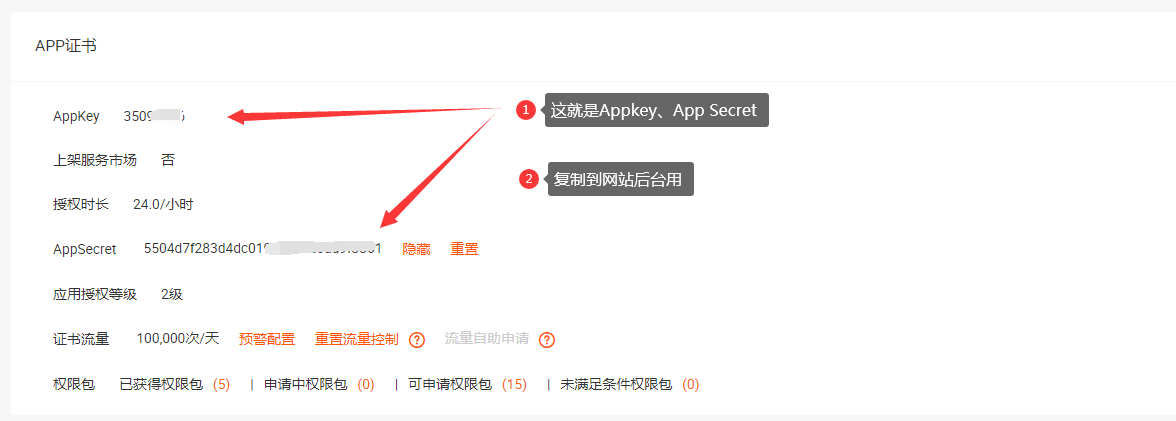1176x421 pixels.
Task: Click the 应用授权等级 2级 value
Action: pyautogui.click(x=172, y=294)
